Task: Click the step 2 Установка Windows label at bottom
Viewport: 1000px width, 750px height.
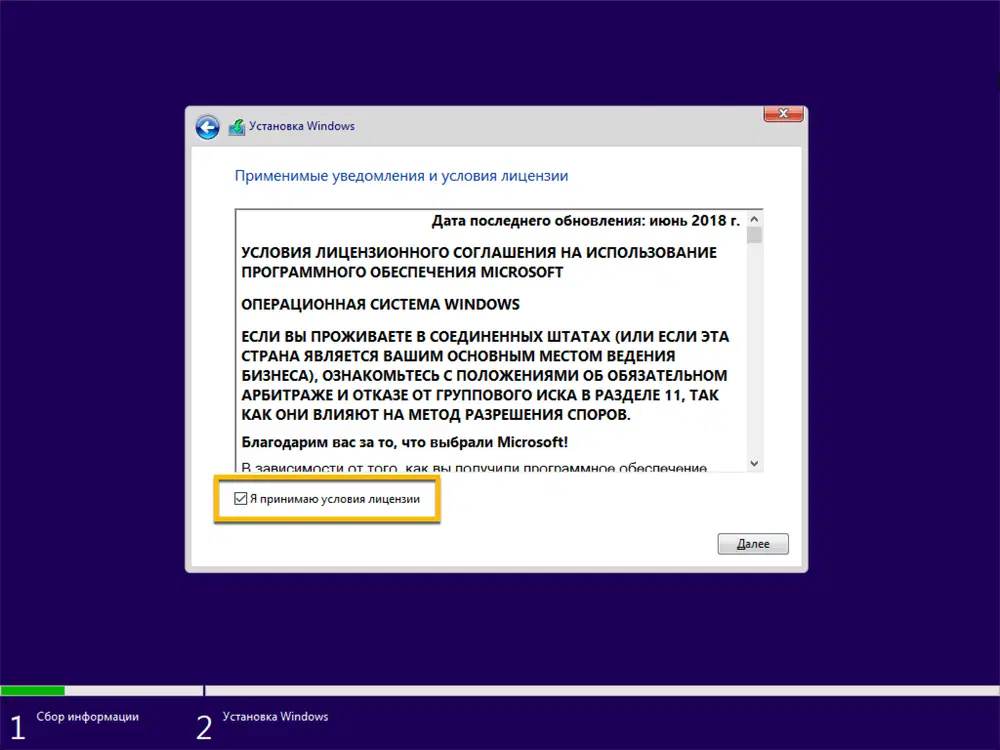Action: [276, 717]
